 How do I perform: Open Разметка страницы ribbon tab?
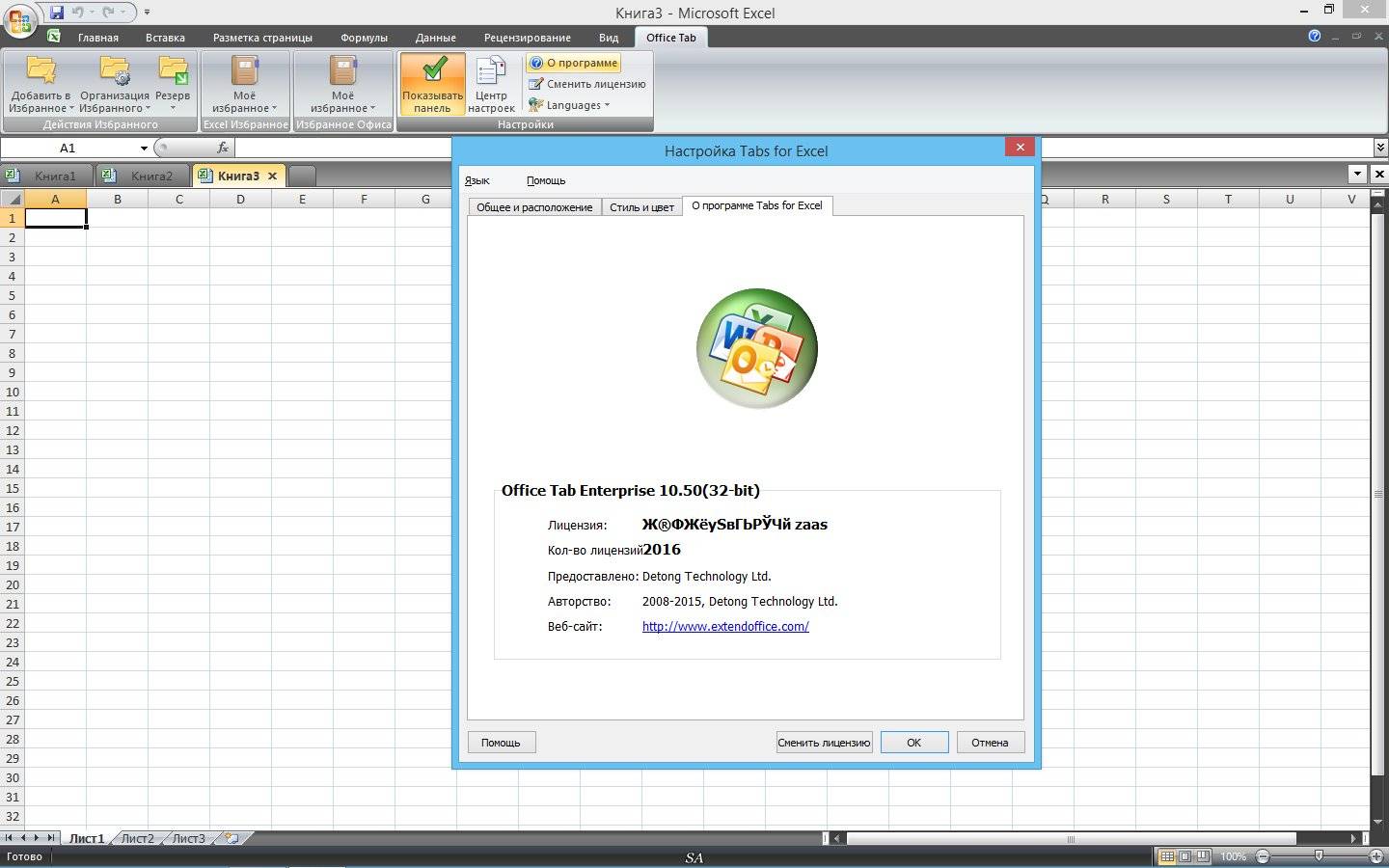[262, 38]
